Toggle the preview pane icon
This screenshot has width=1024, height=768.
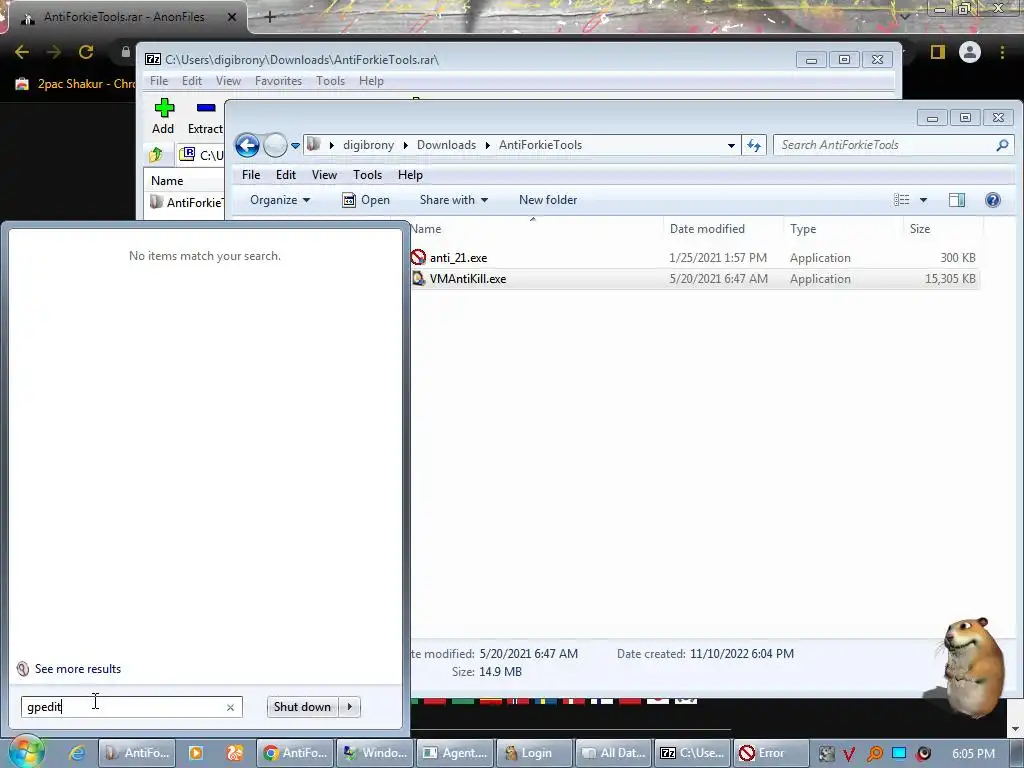pos(957,200)
